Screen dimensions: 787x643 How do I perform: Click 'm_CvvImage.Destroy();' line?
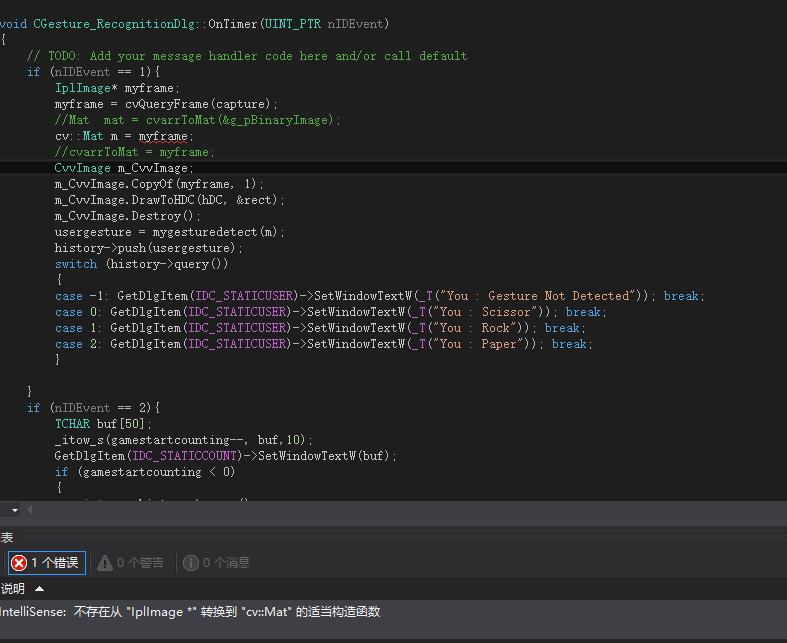tap(127, 216)
